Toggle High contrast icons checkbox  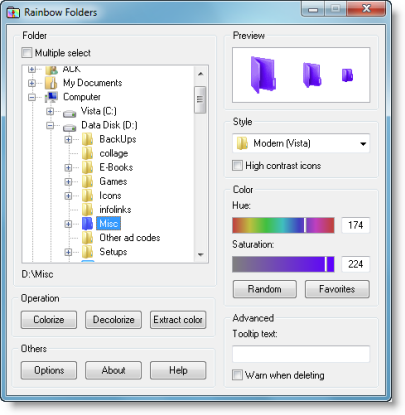[x=237, y=166]
